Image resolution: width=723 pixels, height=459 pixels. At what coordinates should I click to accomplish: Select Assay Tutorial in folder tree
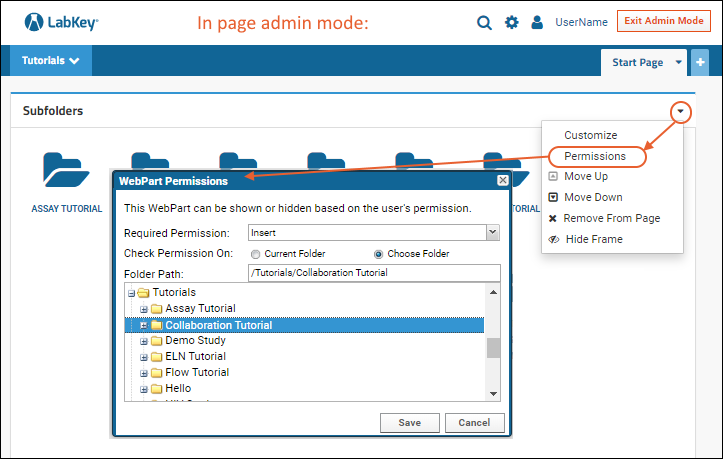coord(200,308)
